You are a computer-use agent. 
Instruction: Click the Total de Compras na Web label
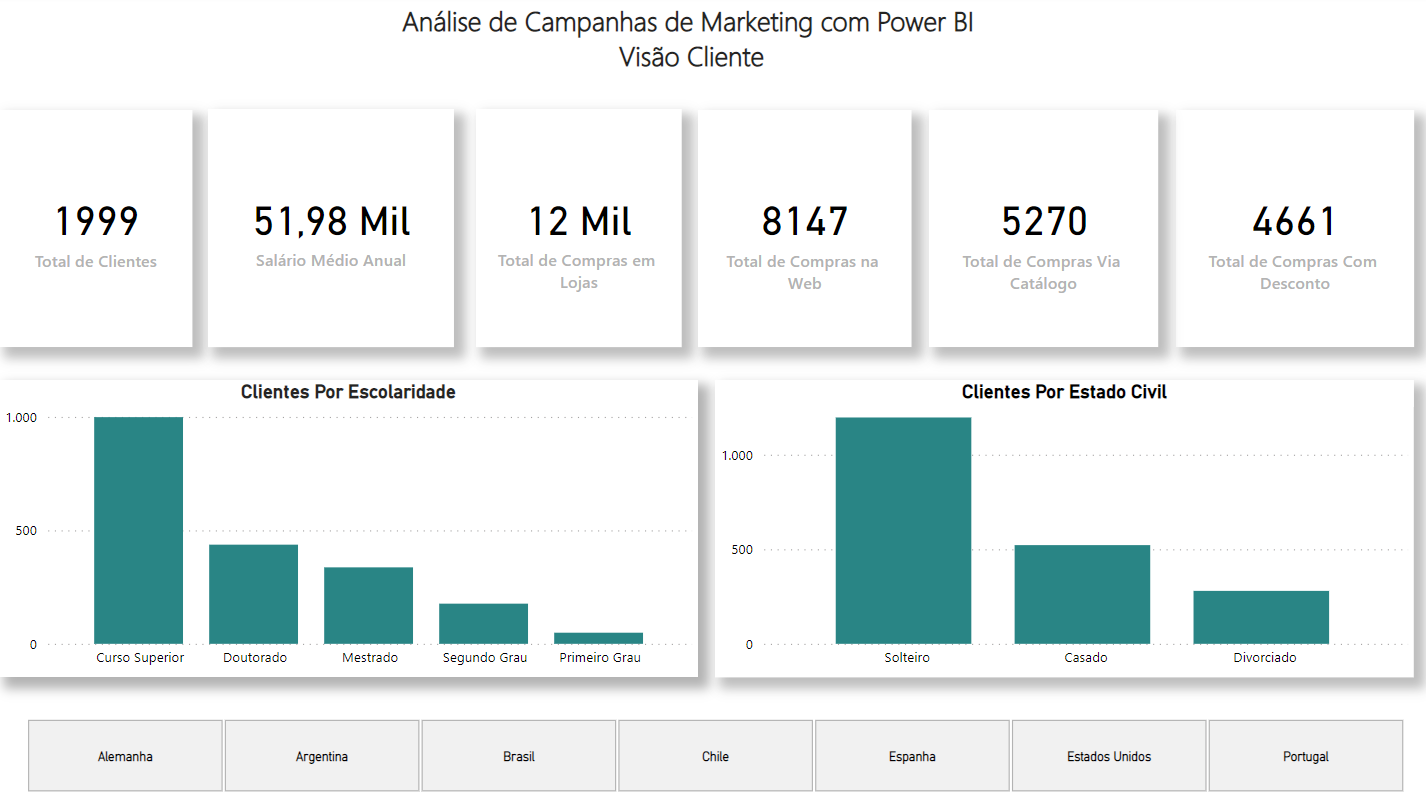click(x=803, y=273)
